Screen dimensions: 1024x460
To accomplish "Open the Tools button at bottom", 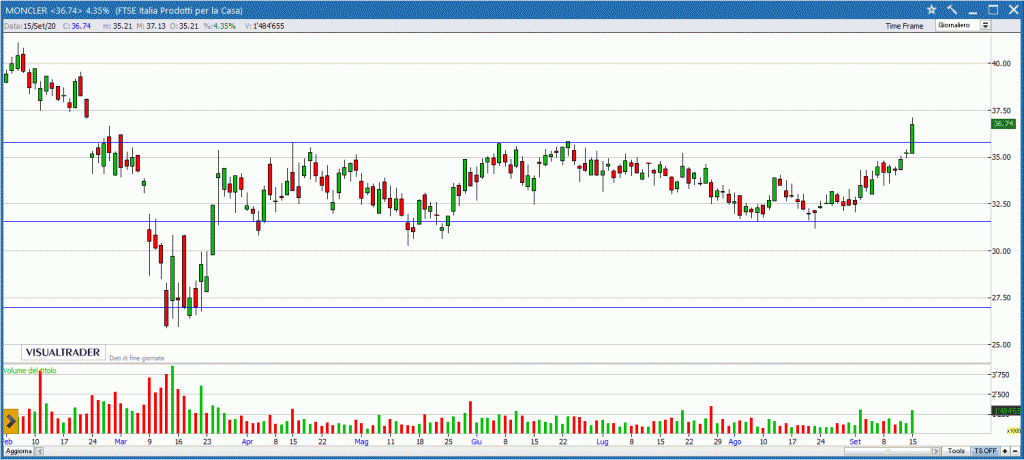I will click(957, 451).
